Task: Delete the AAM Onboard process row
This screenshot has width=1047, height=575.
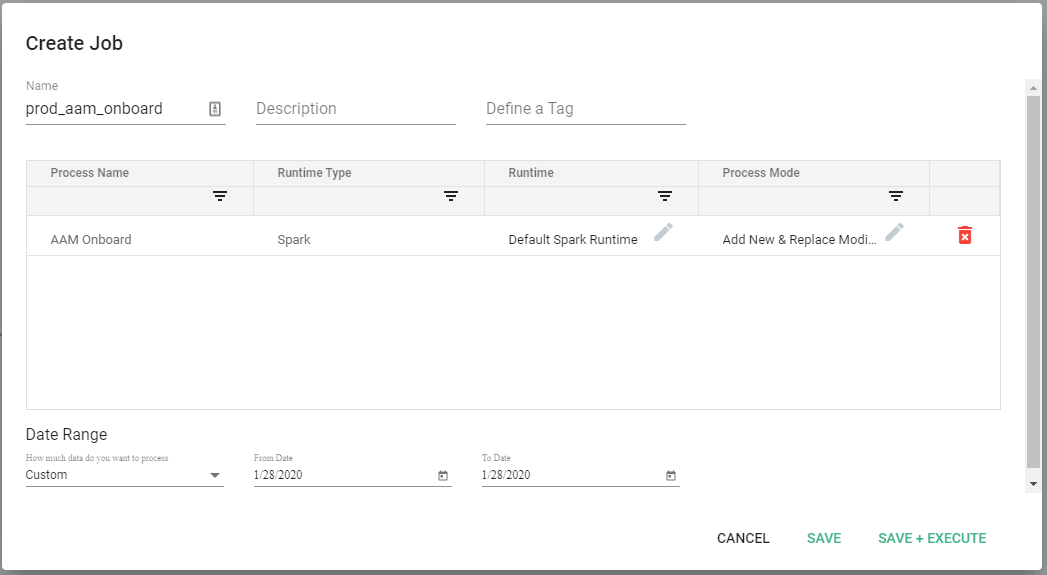Action: point(964,235)
